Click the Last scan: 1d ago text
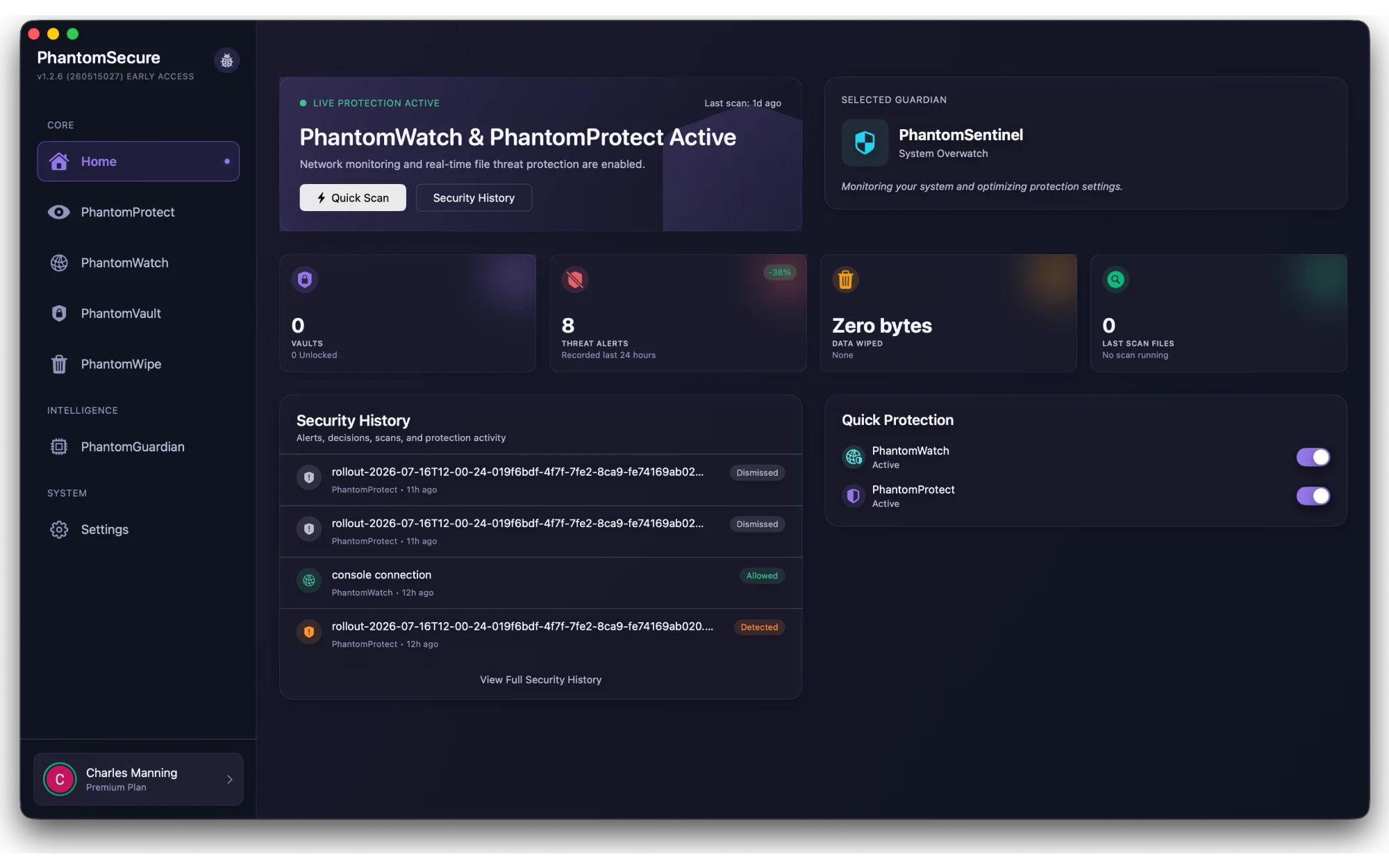This screenshot has height=868, width=1389. [x=742, y=103]
